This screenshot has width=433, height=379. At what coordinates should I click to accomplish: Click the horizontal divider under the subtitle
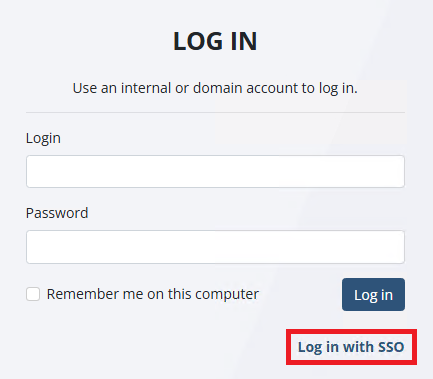coord(215,113)
